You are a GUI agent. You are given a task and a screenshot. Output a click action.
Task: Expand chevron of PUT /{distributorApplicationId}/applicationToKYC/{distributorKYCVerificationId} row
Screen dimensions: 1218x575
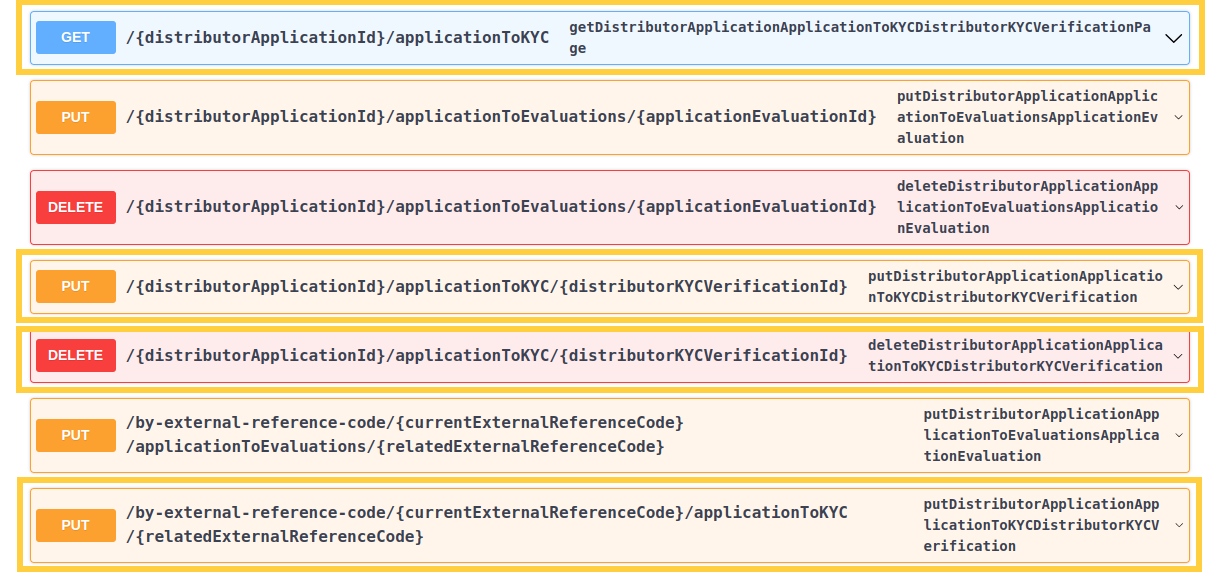1178,286
